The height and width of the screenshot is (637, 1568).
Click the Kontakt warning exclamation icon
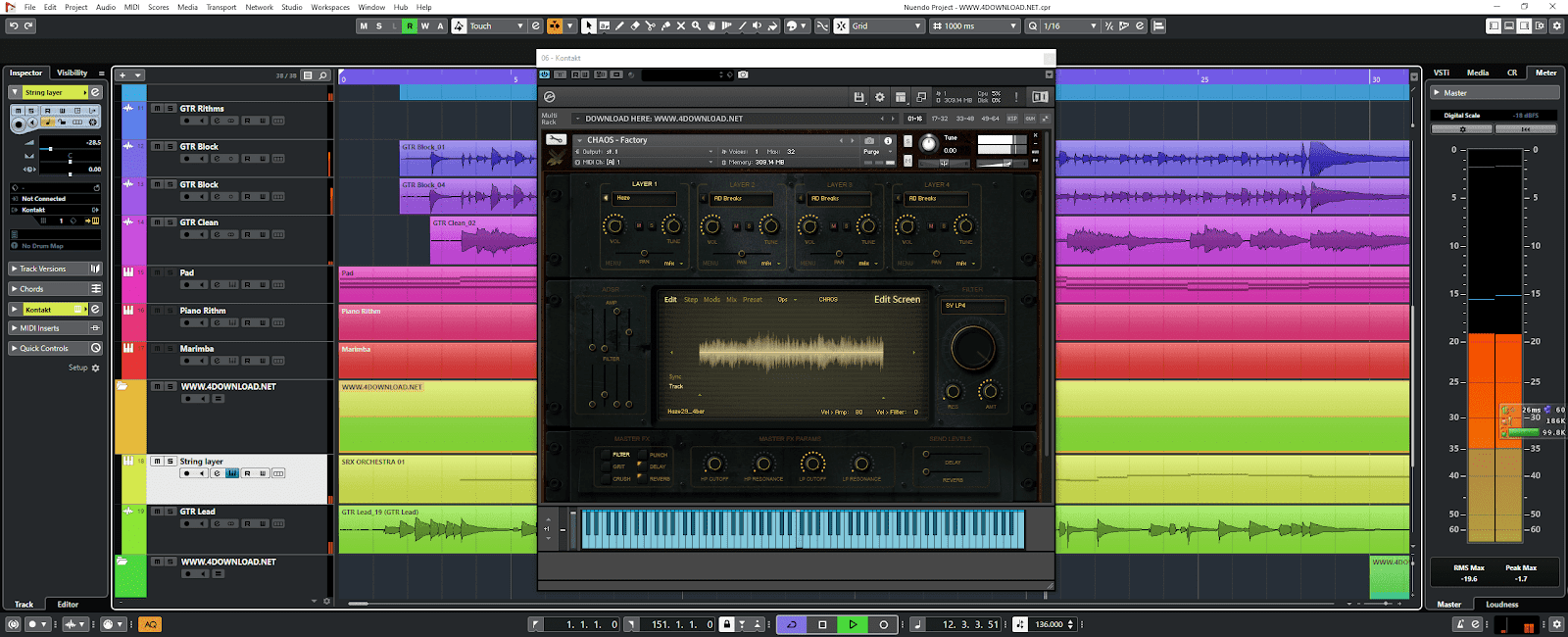coord(1017,97)
